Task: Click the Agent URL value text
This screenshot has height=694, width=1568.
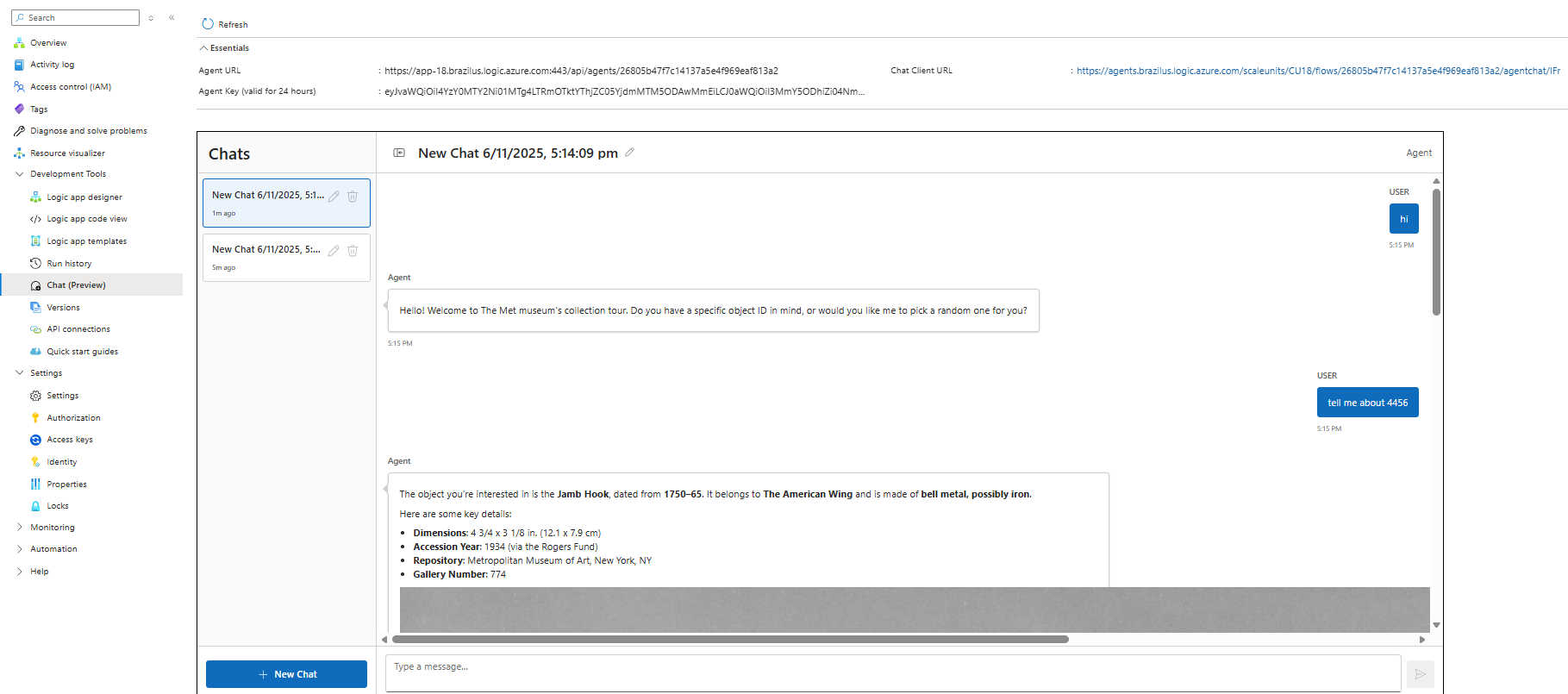Action: click(x=581, y=71)
